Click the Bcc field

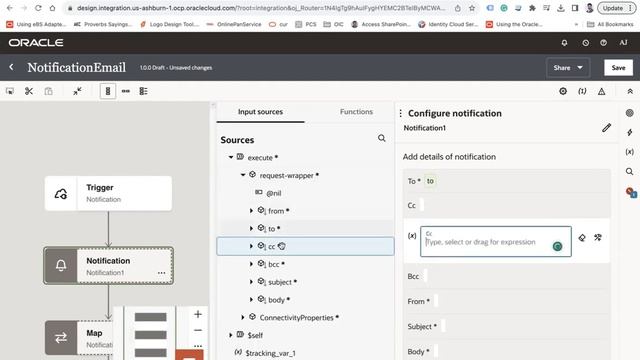click(506, 276)
